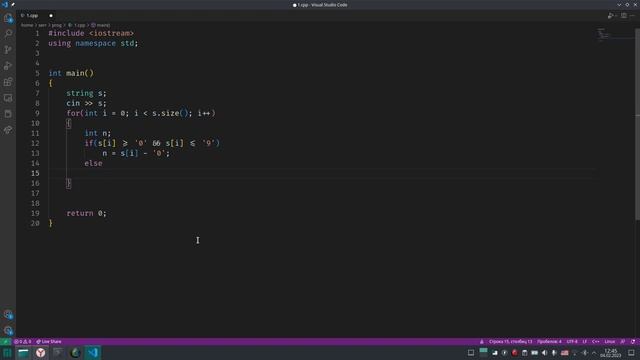640x360 pixels.
Task: Open the notifications bell in the status bar
Action: 633,342
